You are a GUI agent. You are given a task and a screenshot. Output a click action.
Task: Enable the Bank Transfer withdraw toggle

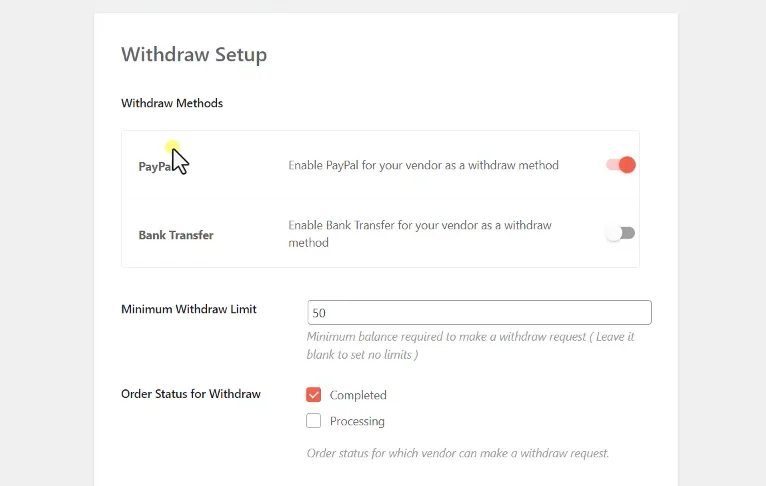coord(620,233)
